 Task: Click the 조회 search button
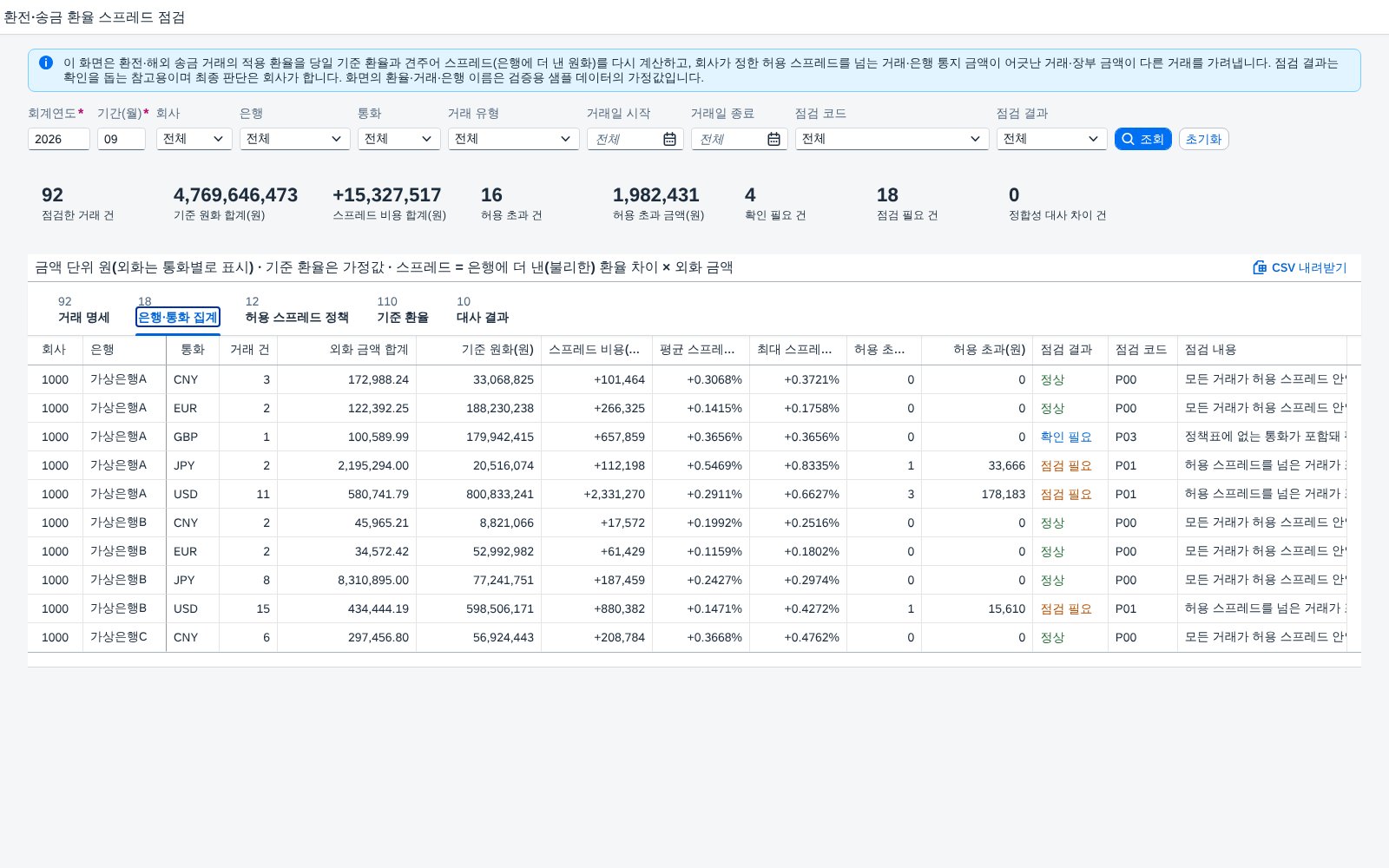[x=1143, y=139]
